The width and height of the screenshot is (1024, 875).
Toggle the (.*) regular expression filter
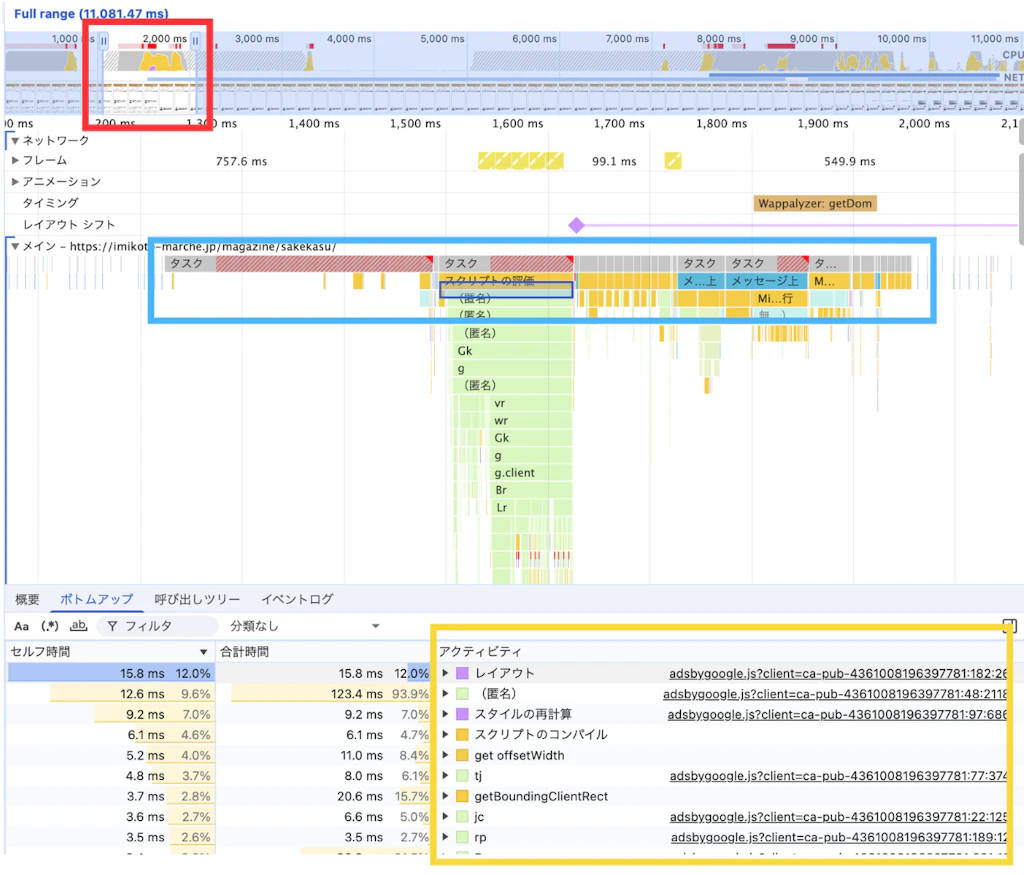click(x=50, y=626)
